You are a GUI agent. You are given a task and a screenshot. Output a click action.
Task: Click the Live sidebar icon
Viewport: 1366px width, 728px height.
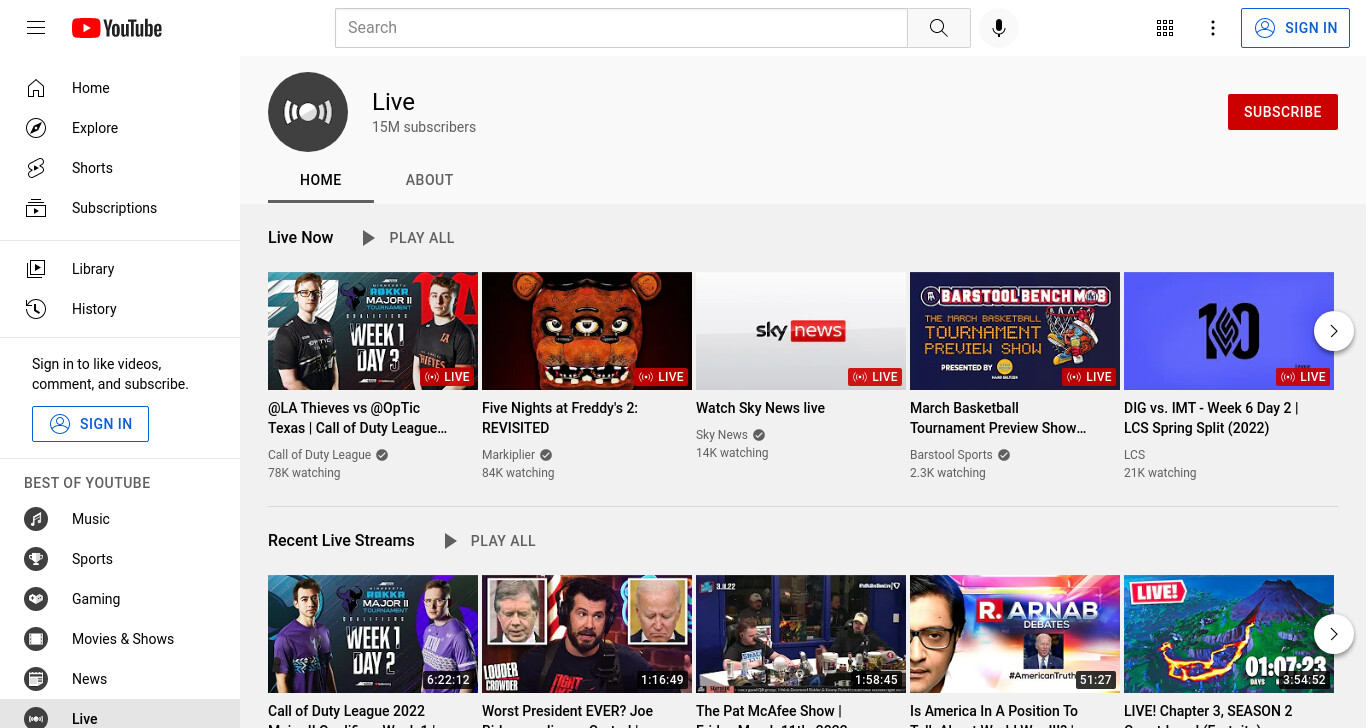click(x=36, y=718)
